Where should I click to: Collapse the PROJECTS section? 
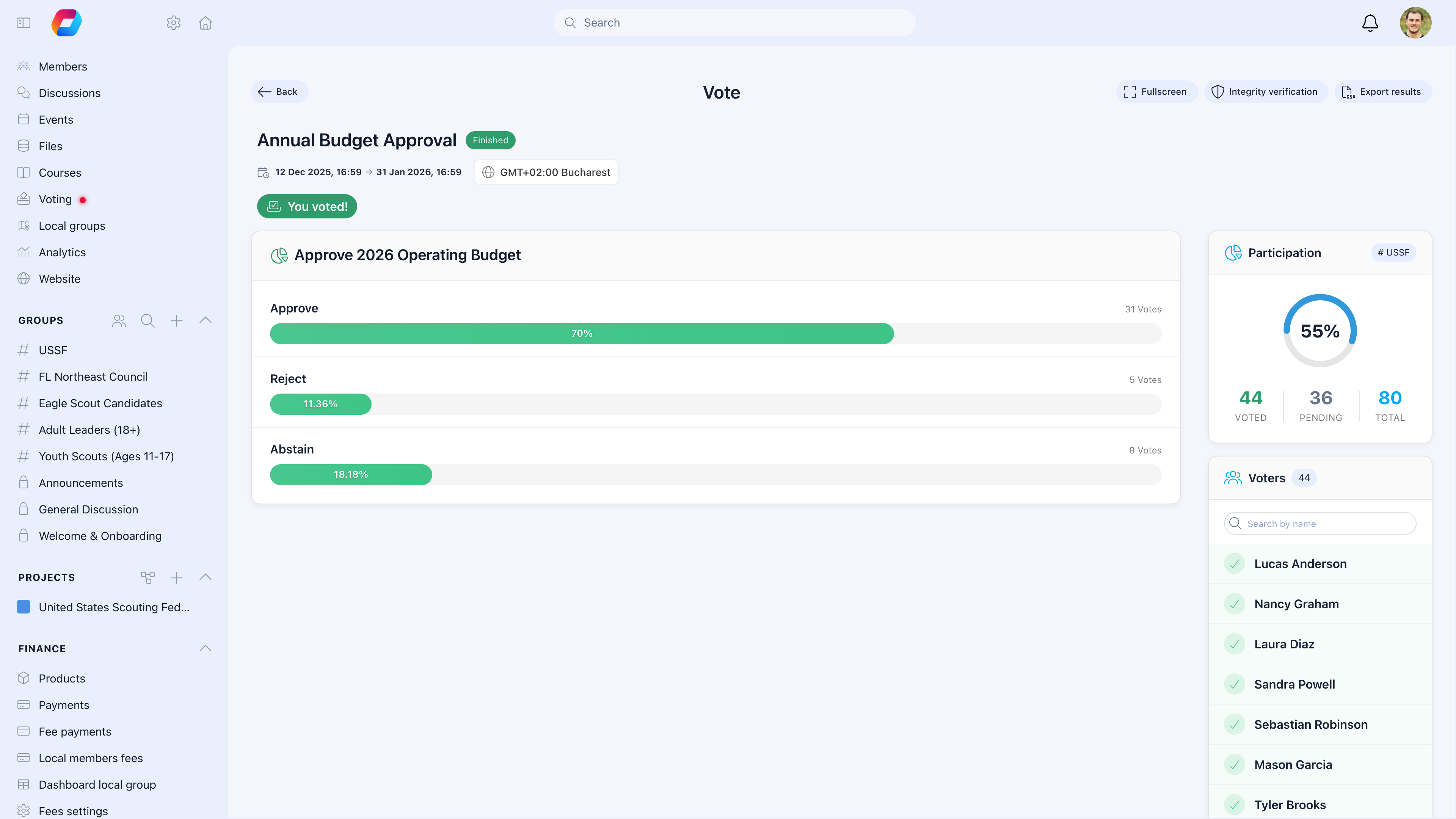point(205,577)
